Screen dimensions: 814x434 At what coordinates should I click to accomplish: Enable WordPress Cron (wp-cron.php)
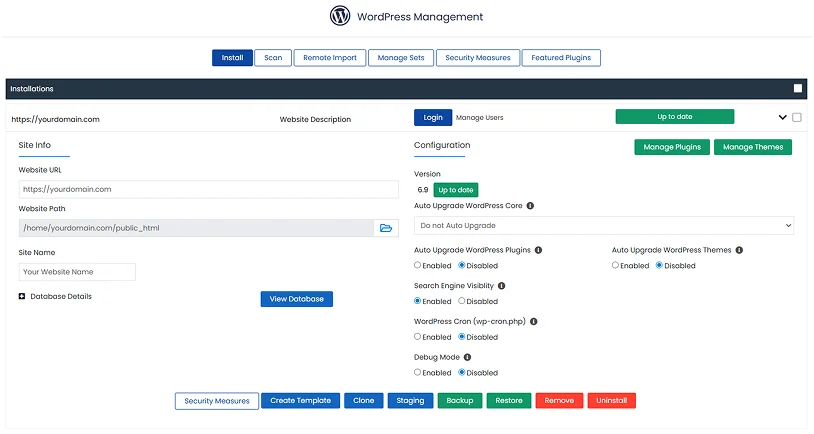pyautogui.click(x=417, y=337)
